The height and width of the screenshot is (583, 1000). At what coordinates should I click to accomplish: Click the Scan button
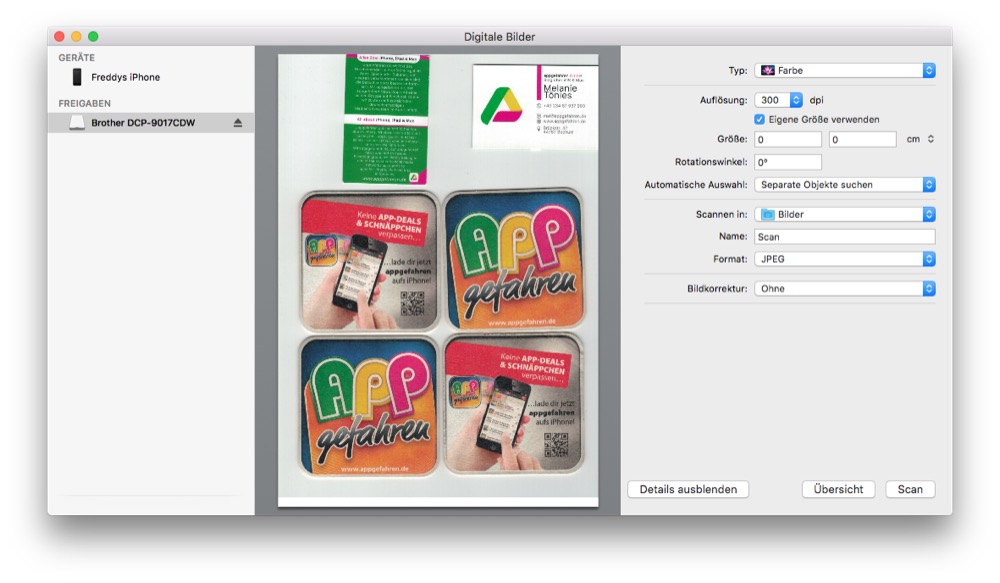click(910, 490)
